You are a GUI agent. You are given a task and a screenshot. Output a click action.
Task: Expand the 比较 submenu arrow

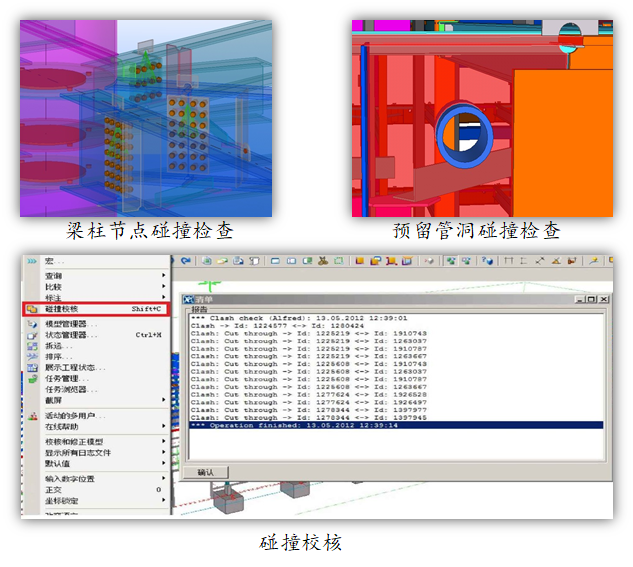coord(163,286)
